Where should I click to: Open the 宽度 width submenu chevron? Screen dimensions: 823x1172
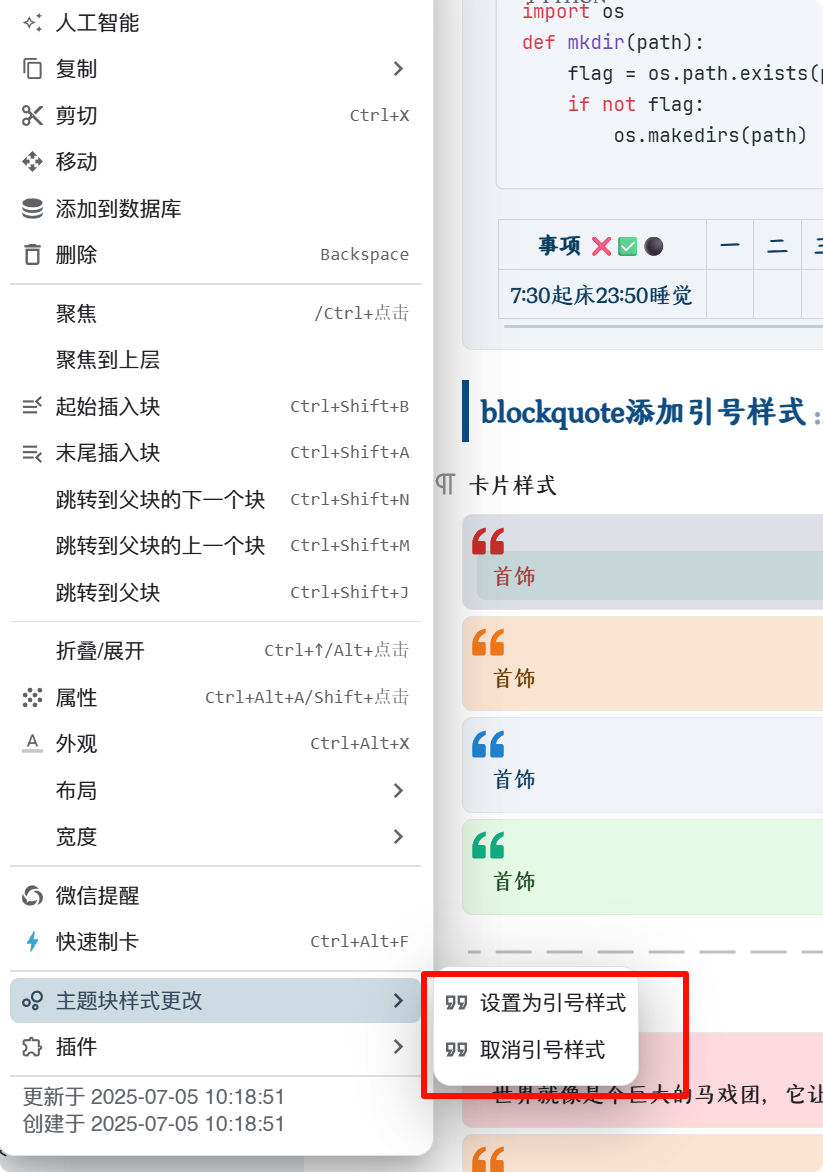coord(398,837)
